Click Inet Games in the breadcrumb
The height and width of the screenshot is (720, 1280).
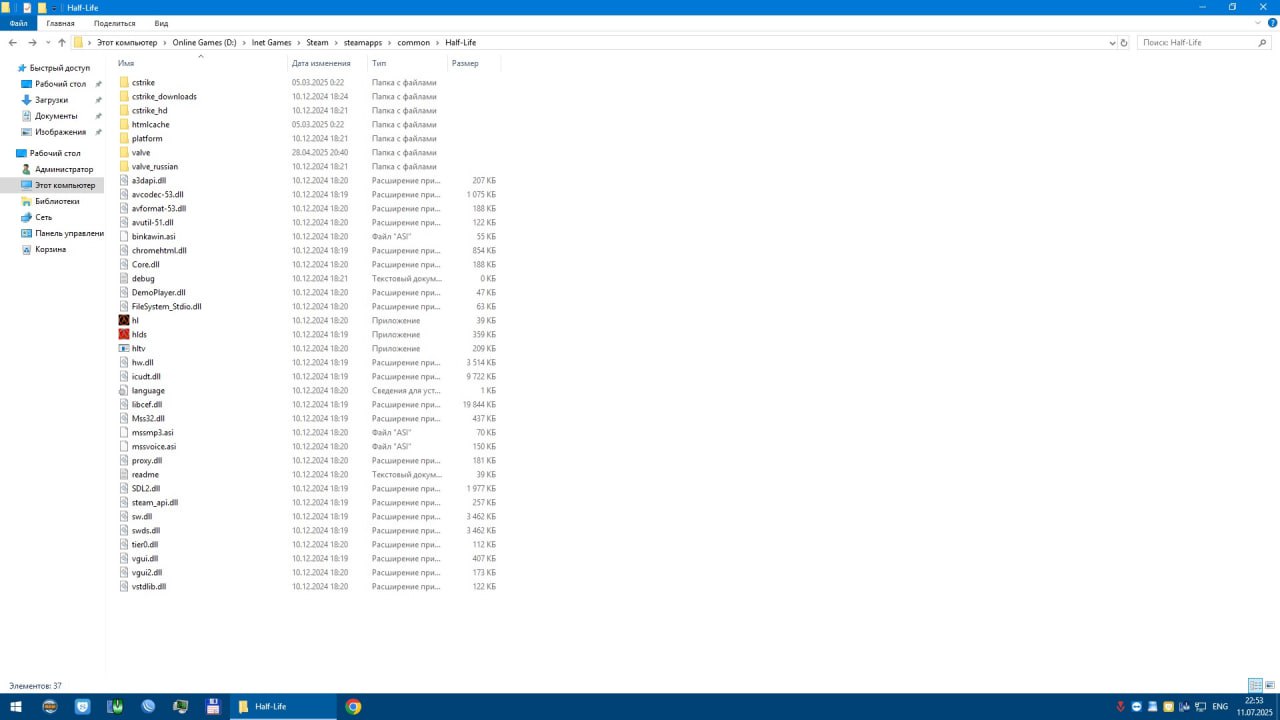point(272,43)
